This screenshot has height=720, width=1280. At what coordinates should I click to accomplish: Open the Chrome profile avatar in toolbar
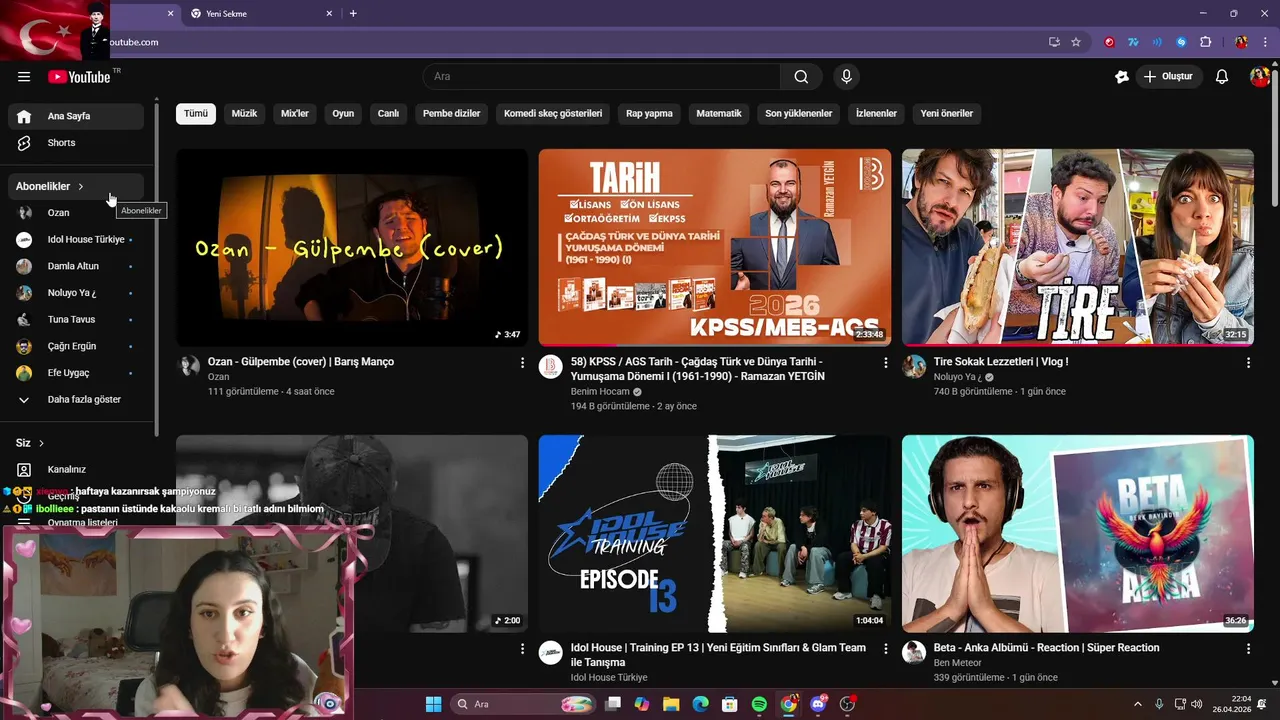(x=1241, y=42)
